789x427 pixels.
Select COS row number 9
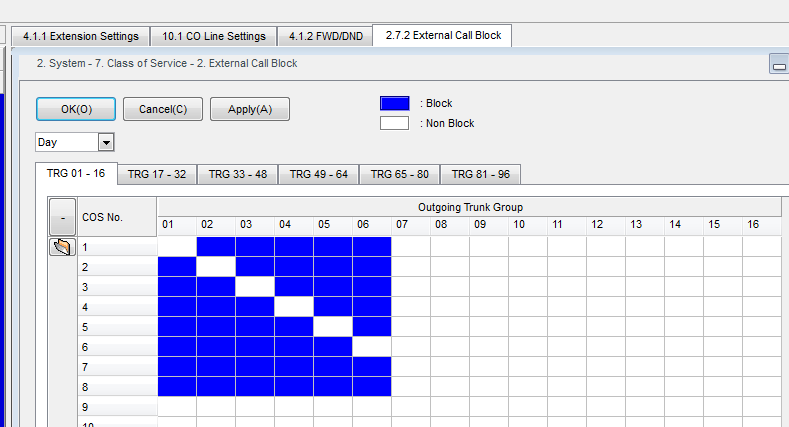(117, 407)
